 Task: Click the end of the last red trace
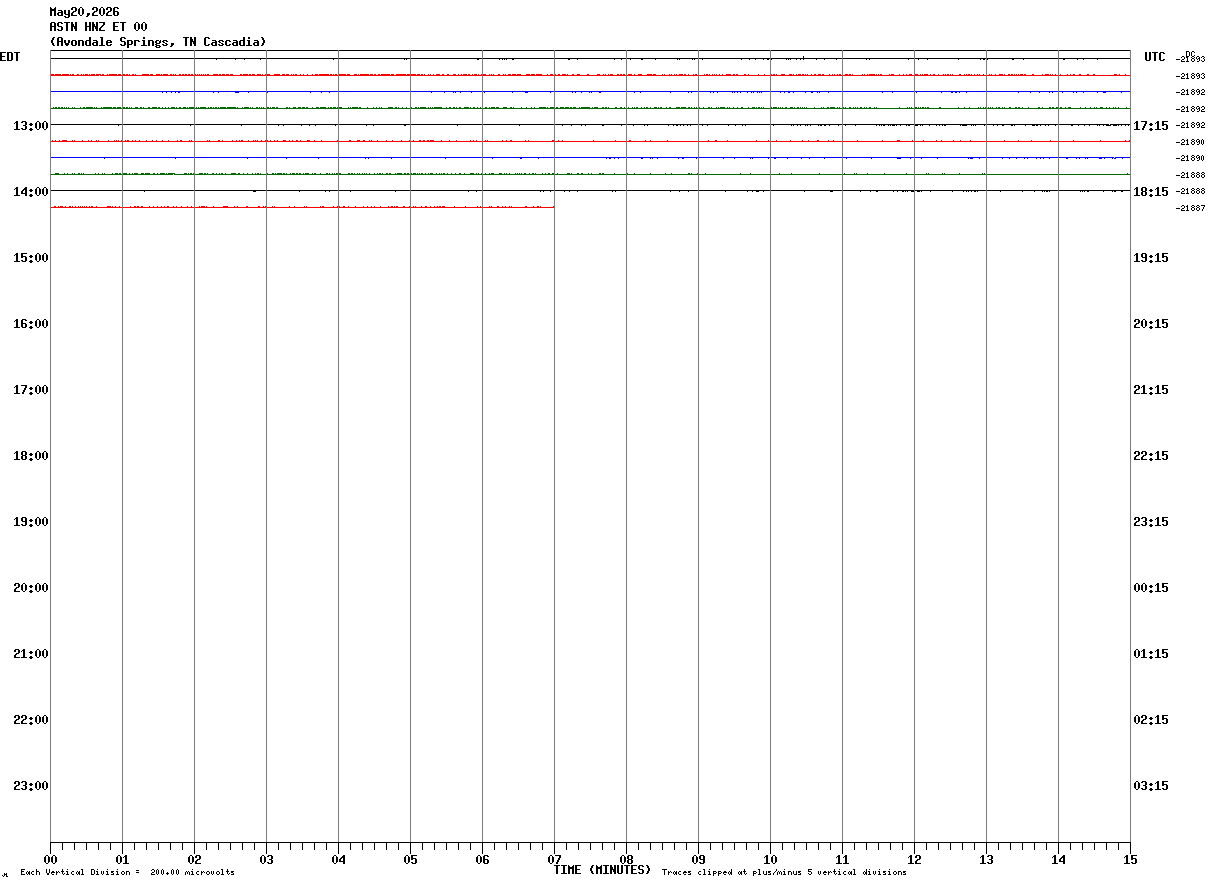point(553,207)
